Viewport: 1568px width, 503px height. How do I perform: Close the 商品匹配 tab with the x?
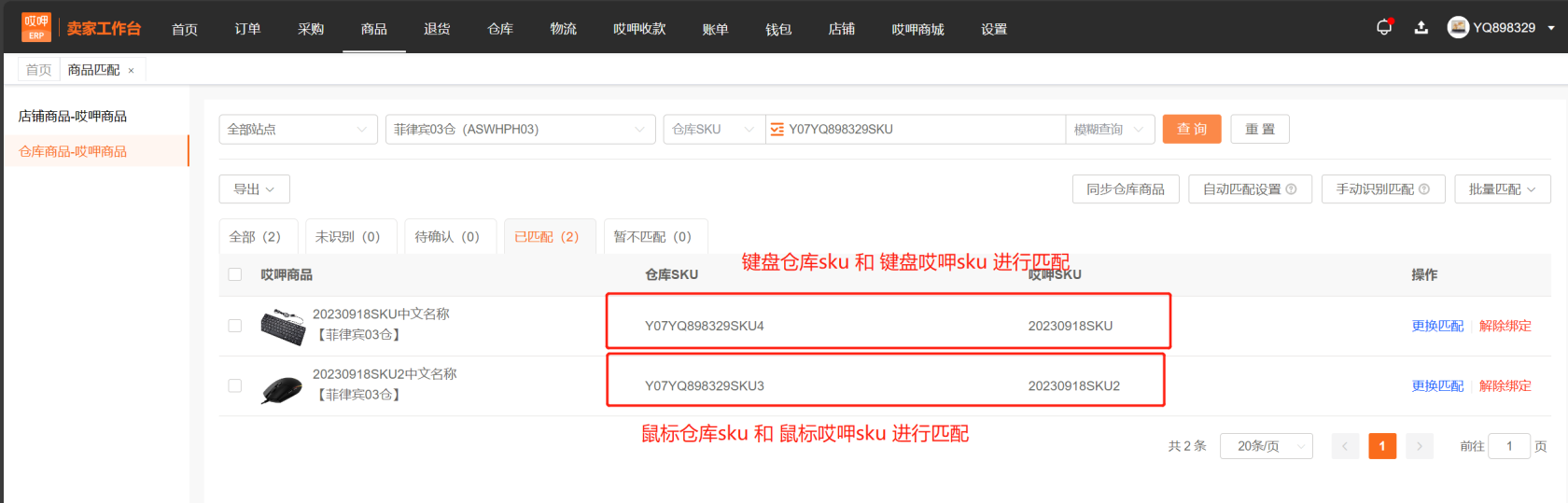coord(131,71)
